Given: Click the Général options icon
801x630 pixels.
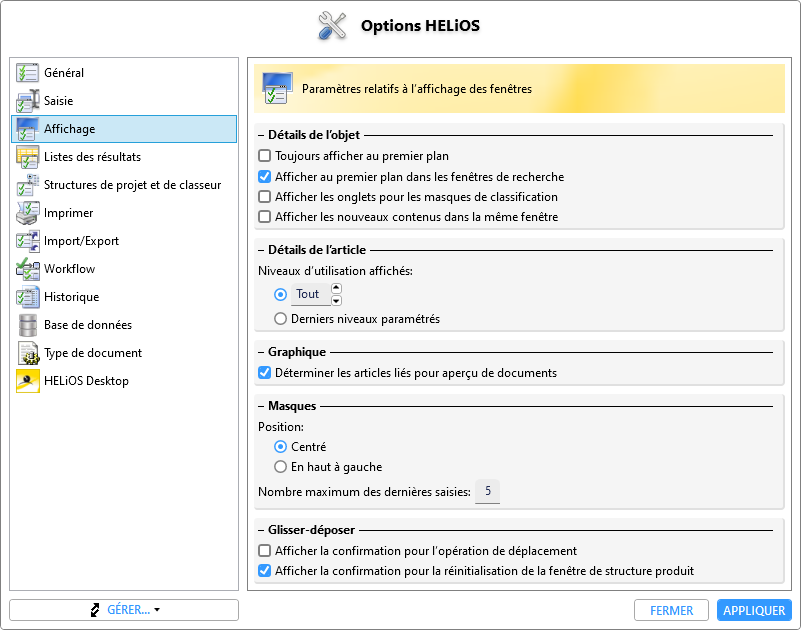Looking at the screenshot, I should 27,73.
